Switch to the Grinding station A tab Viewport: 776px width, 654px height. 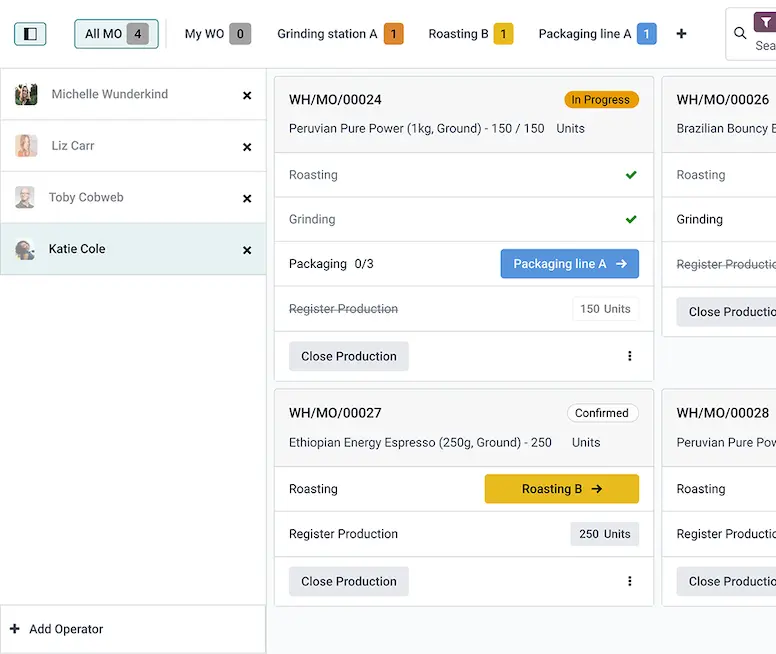pos(339,34)
